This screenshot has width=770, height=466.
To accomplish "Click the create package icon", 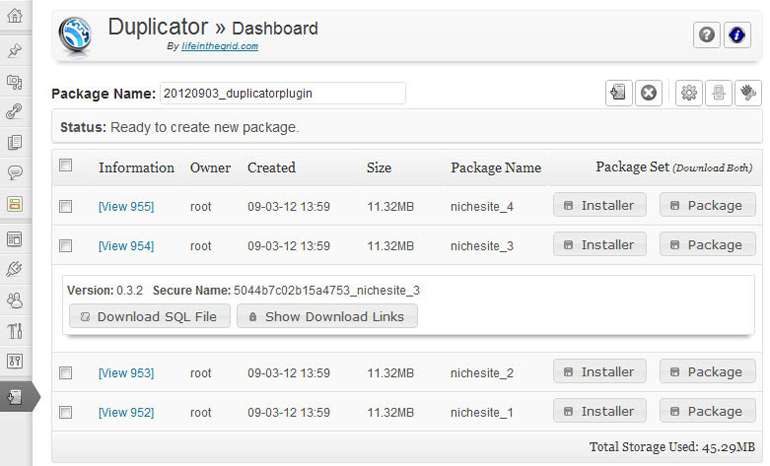I will pos(618,93).
